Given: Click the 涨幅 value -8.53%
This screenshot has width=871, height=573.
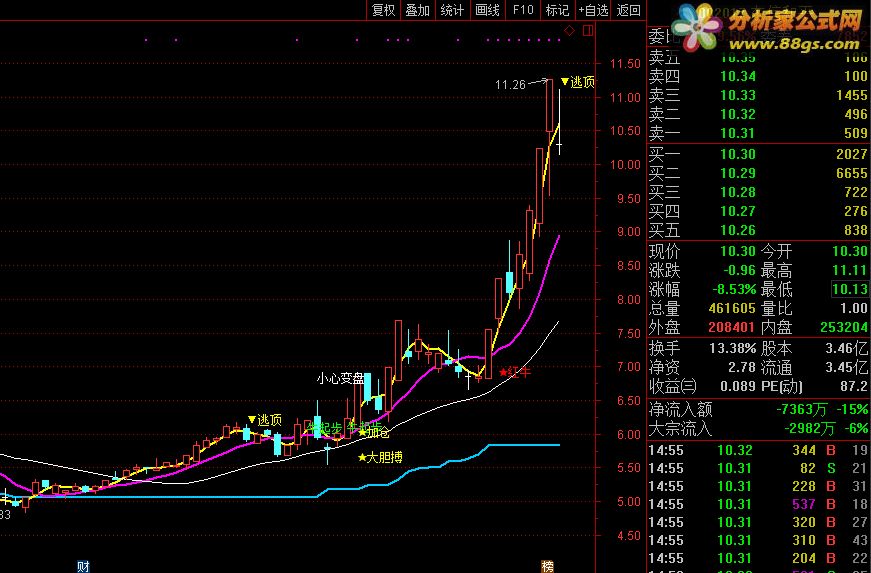Looking at the screenshot, I should (x=734, y=289).
